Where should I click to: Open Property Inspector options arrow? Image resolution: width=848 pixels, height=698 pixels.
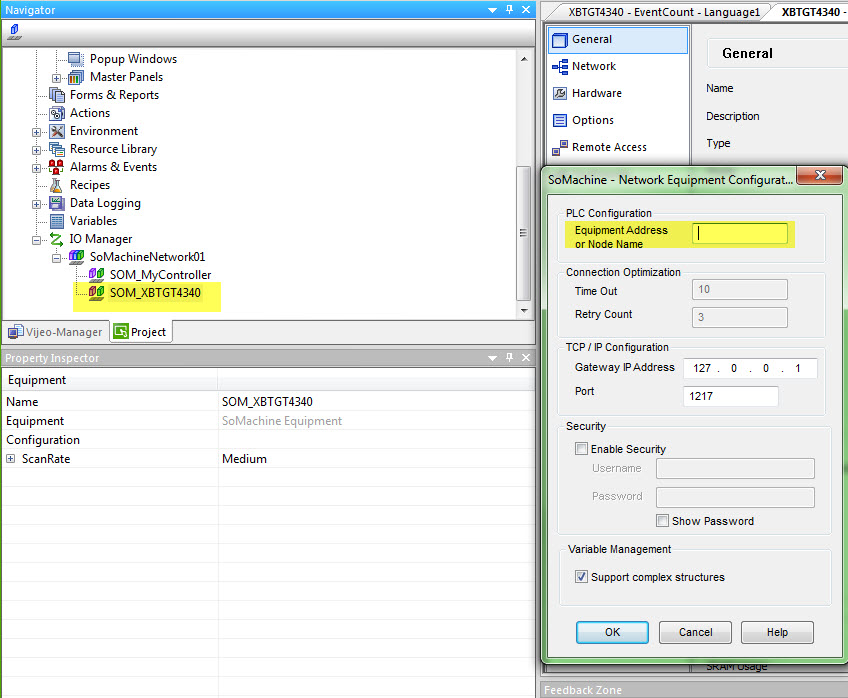click(492, 358)
